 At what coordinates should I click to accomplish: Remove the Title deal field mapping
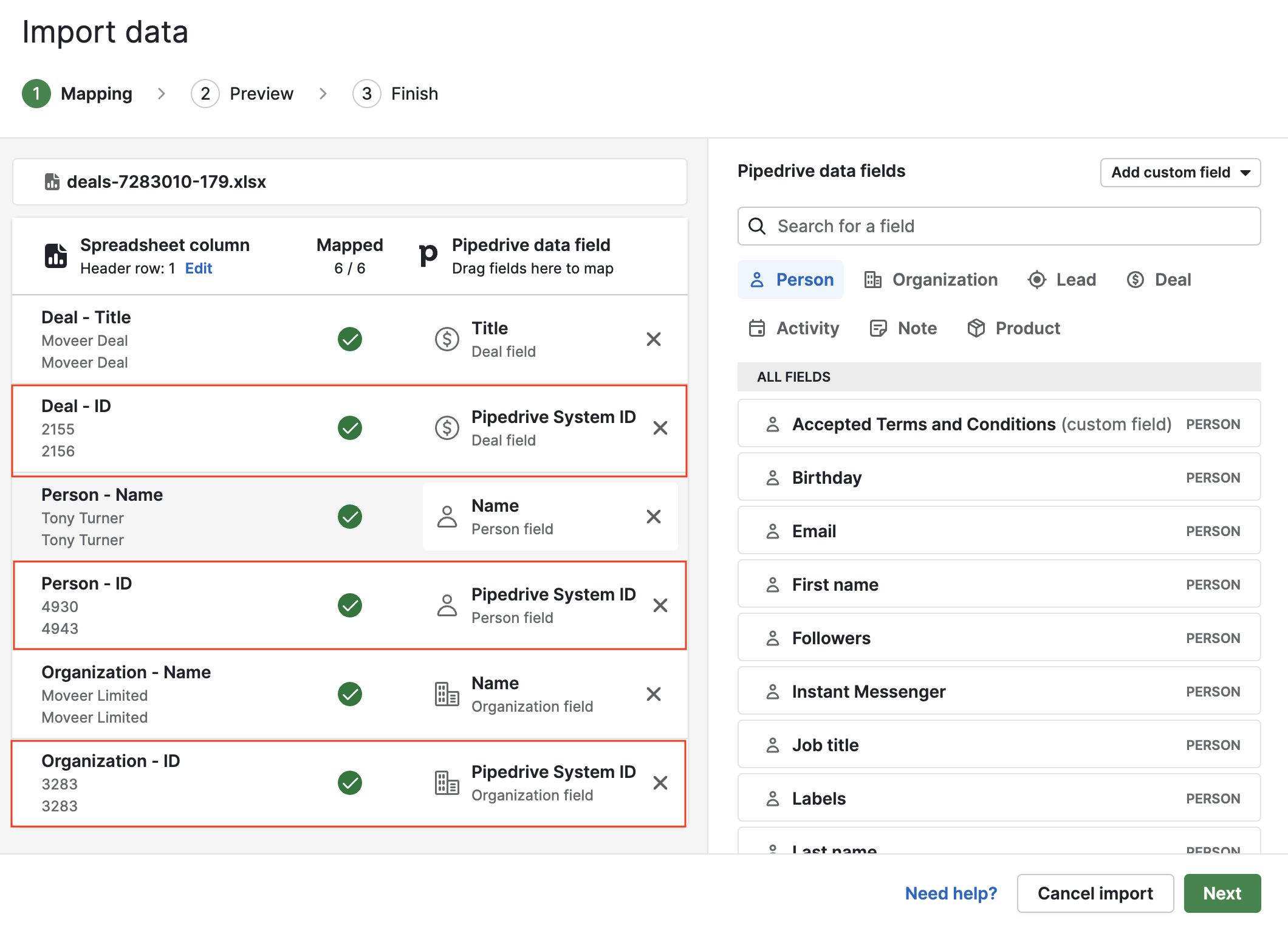click(x=653, y=339)
